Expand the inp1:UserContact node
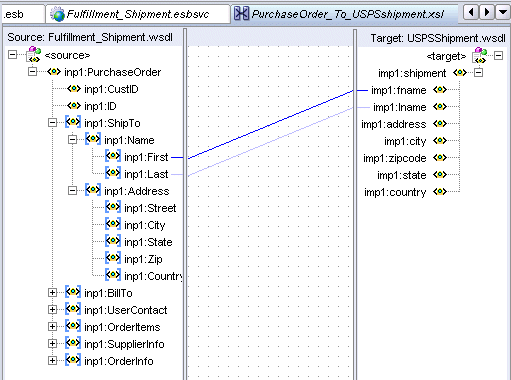 (52, 310)
